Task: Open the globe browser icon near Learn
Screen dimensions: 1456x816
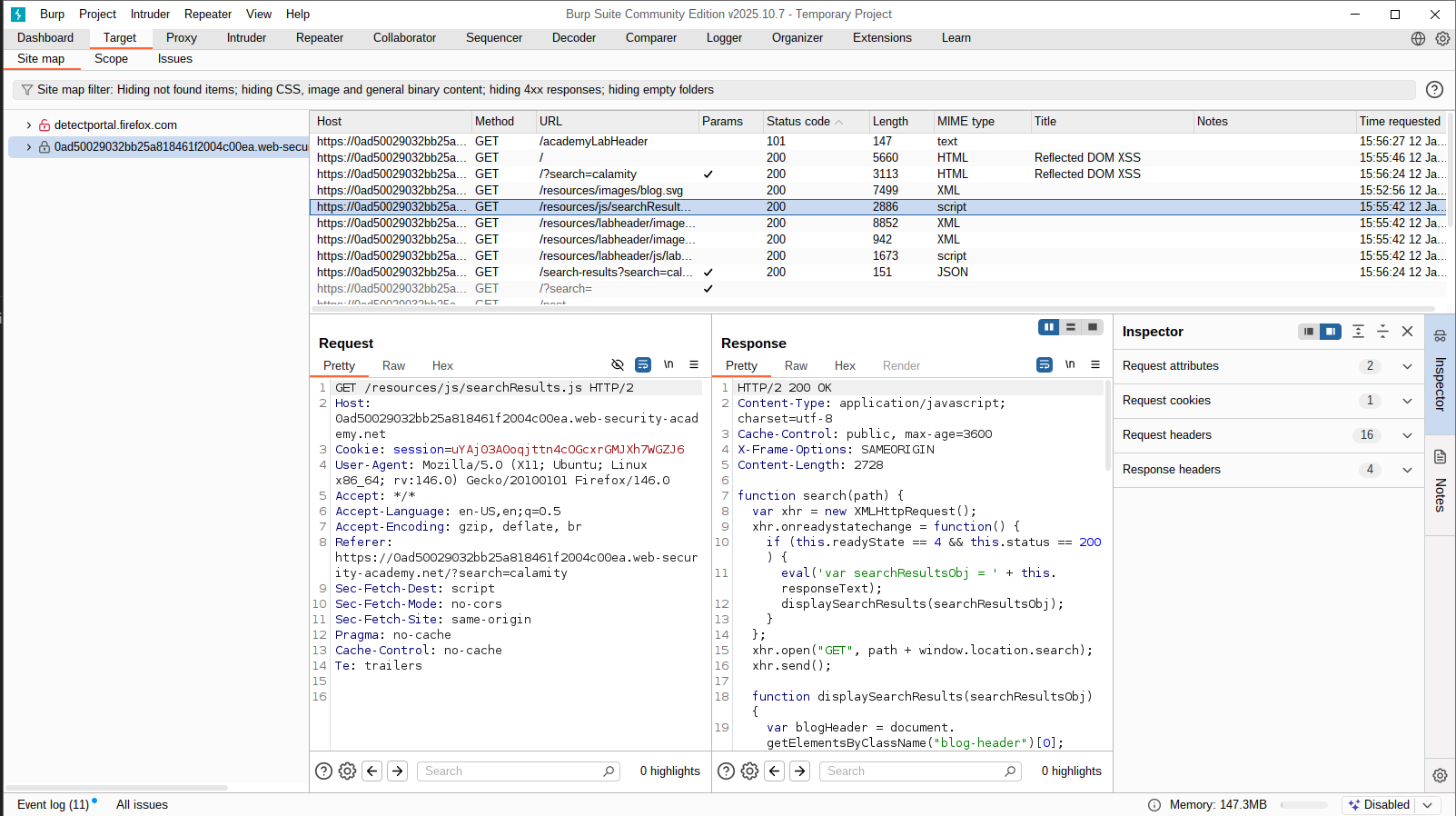Action: click(1418, 38)
